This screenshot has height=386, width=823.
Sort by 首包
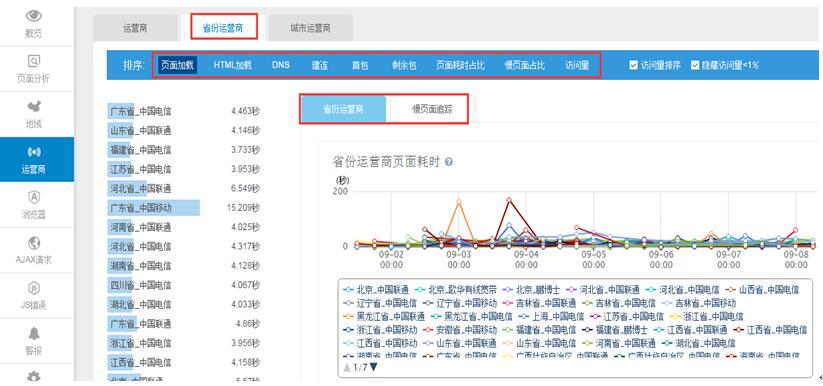(x=360, y=66)
